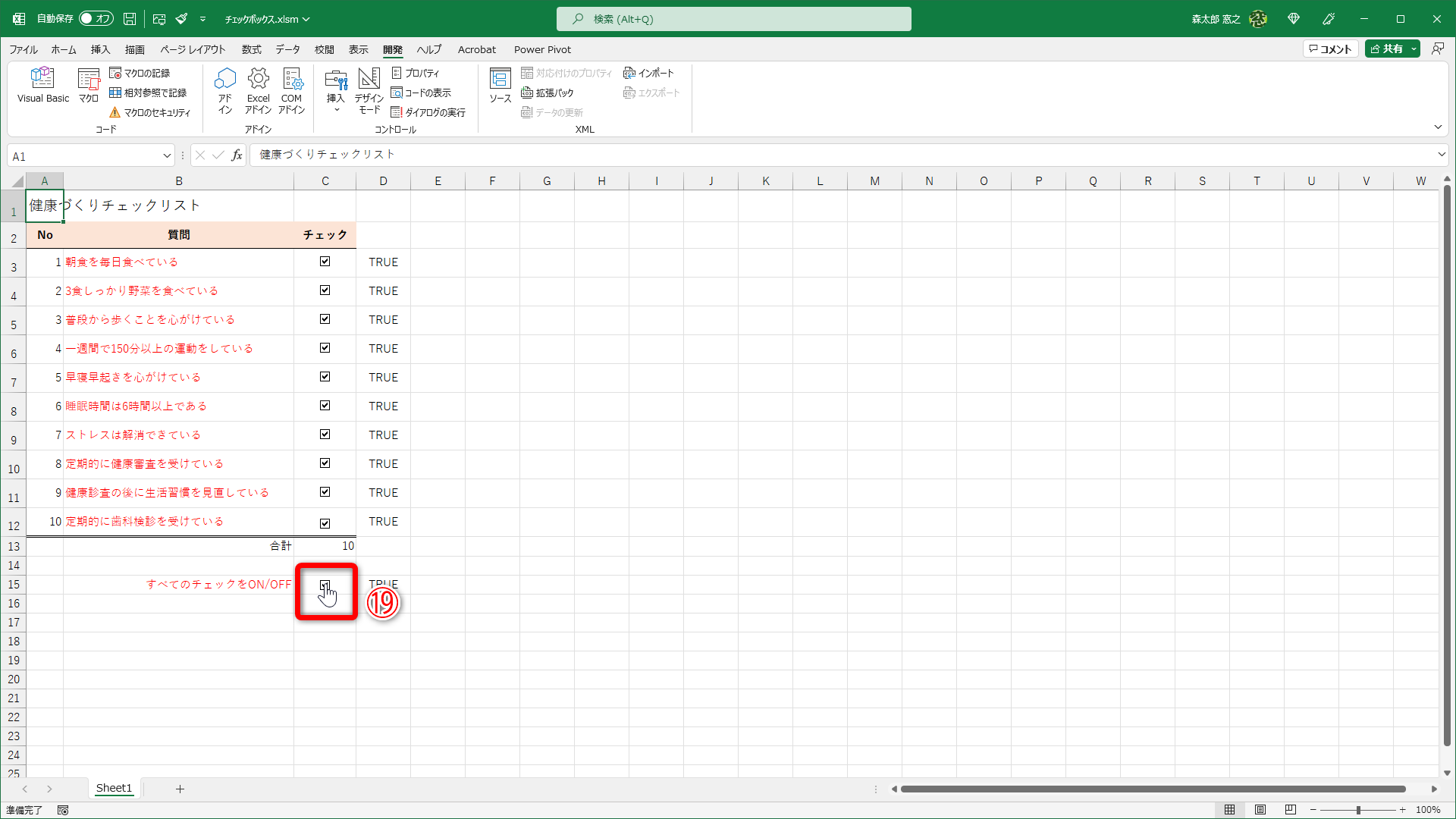Open the XML Source pane
The width and height of the screenshot is (1456, 819).
[500, 84]
